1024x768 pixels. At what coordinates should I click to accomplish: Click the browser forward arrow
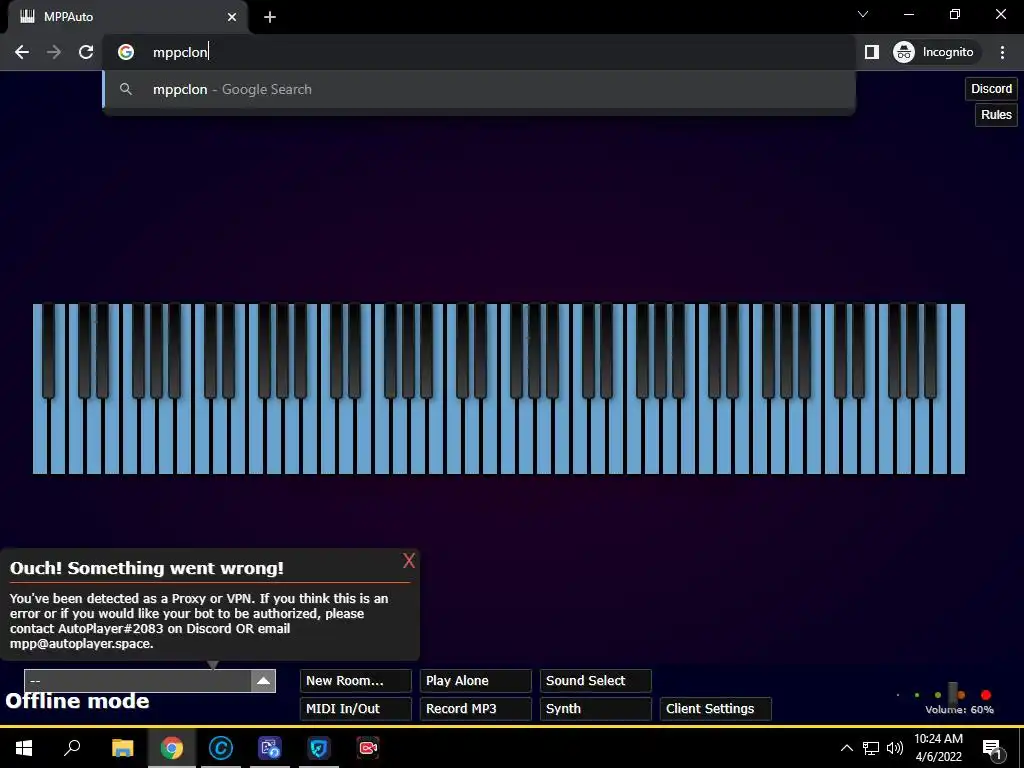click(x=54, y=52)
